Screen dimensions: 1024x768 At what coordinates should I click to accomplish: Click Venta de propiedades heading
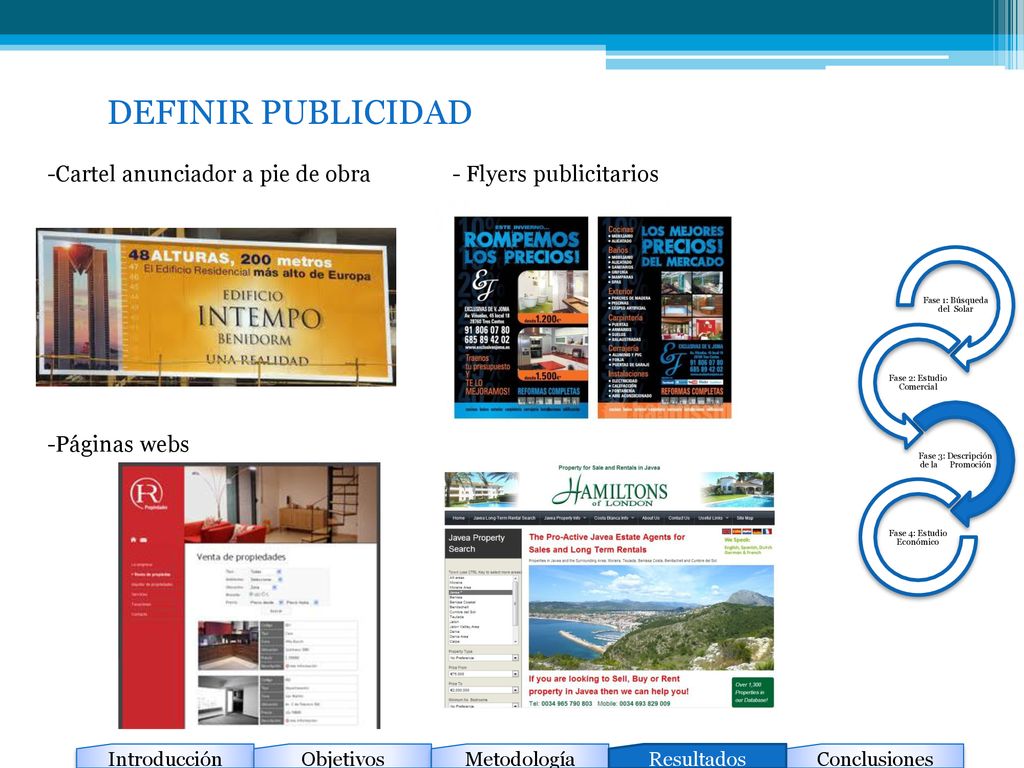(x=241, y=557)
